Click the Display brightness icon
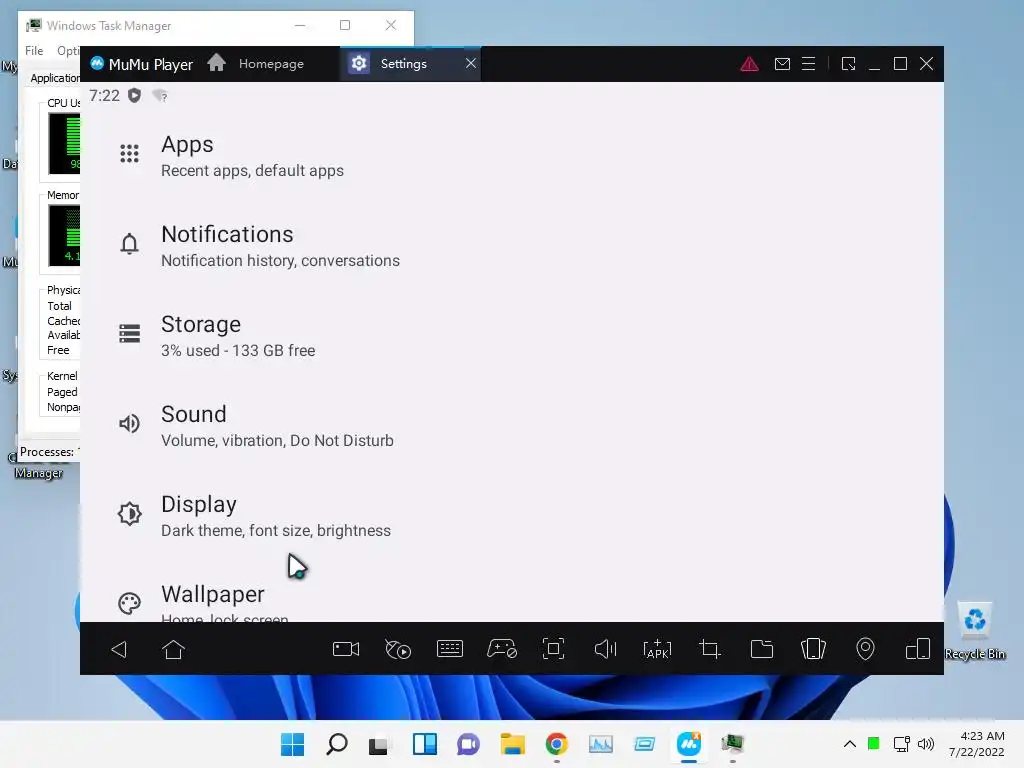Viewport: 1024px width, 768px height. pyautogui.click(x=129, y=513)
